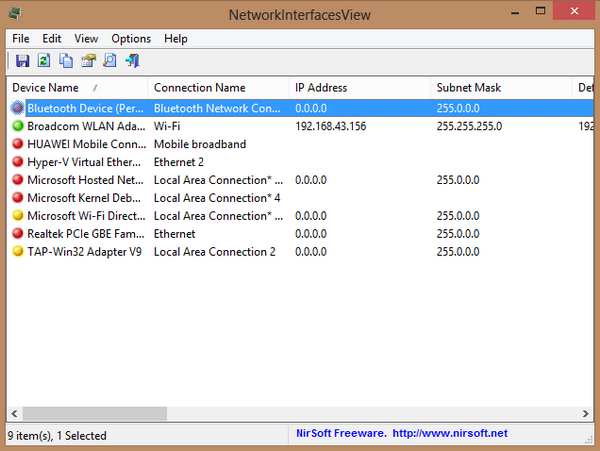600x451 pixels.
Task: Click the Find toolbar icon
Action: pos(110,61)
